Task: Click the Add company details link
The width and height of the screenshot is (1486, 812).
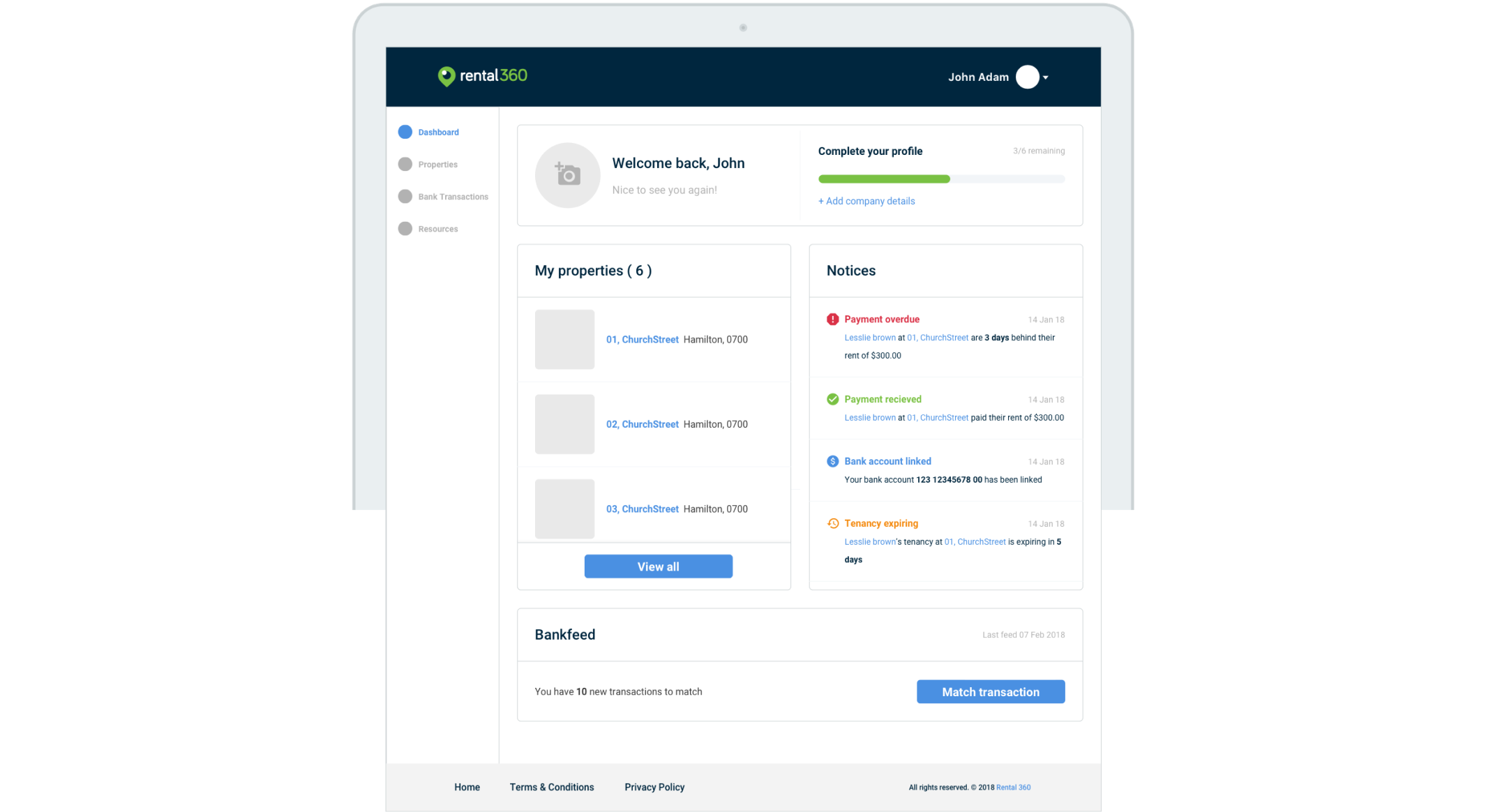Action: (x=866, y=201)
